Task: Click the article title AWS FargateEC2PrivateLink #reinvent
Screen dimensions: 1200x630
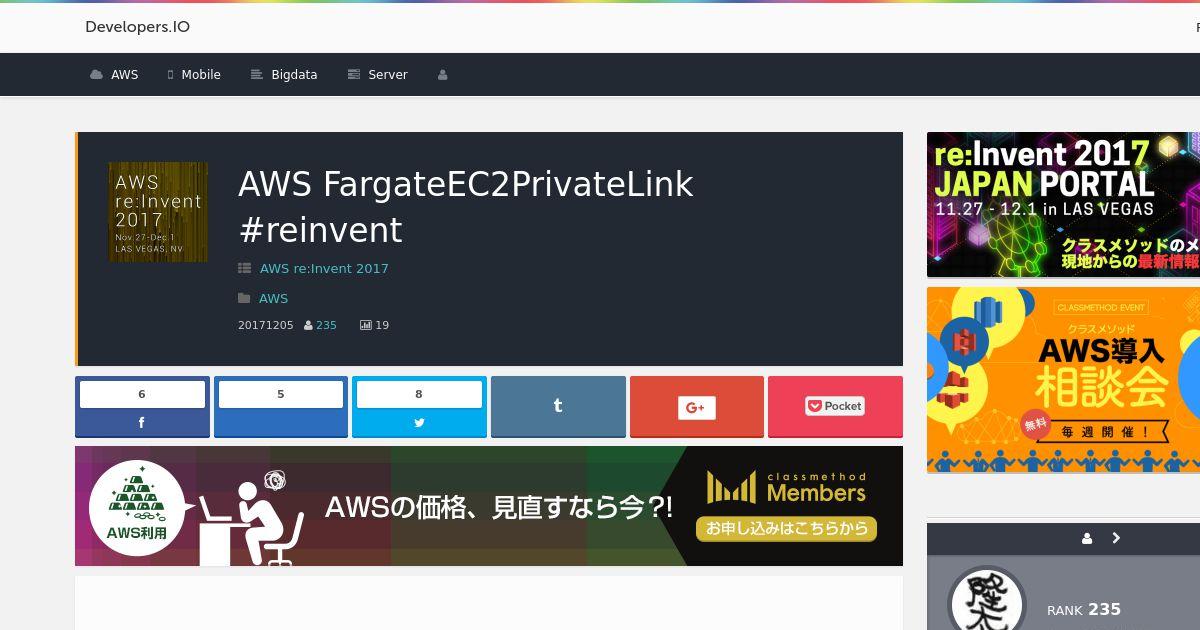Action: 465,207
